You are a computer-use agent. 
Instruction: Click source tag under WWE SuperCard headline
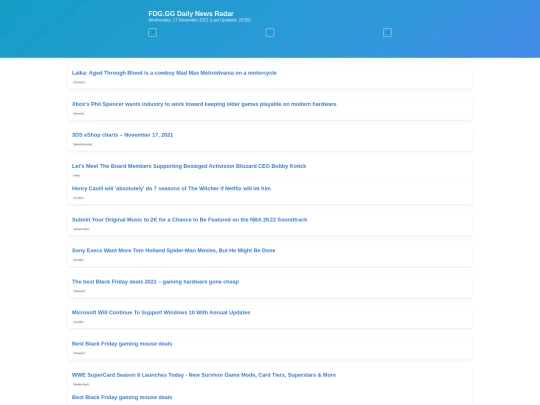[x=81, y=384]
